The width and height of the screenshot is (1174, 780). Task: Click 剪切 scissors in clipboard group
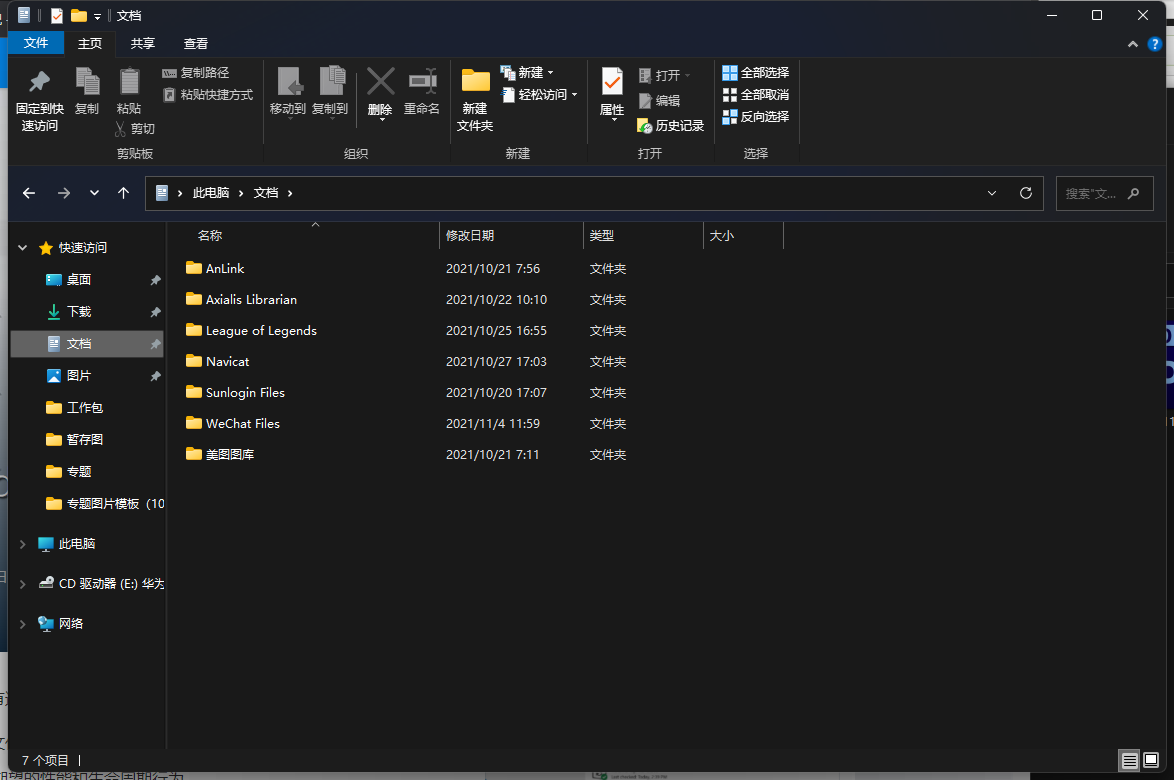coord(135,129)
